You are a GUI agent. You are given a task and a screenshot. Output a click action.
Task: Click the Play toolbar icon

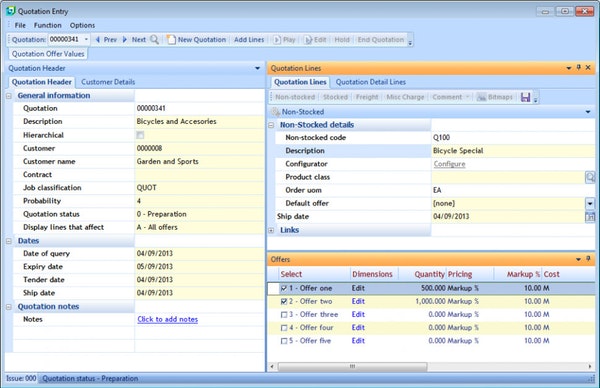277,40
